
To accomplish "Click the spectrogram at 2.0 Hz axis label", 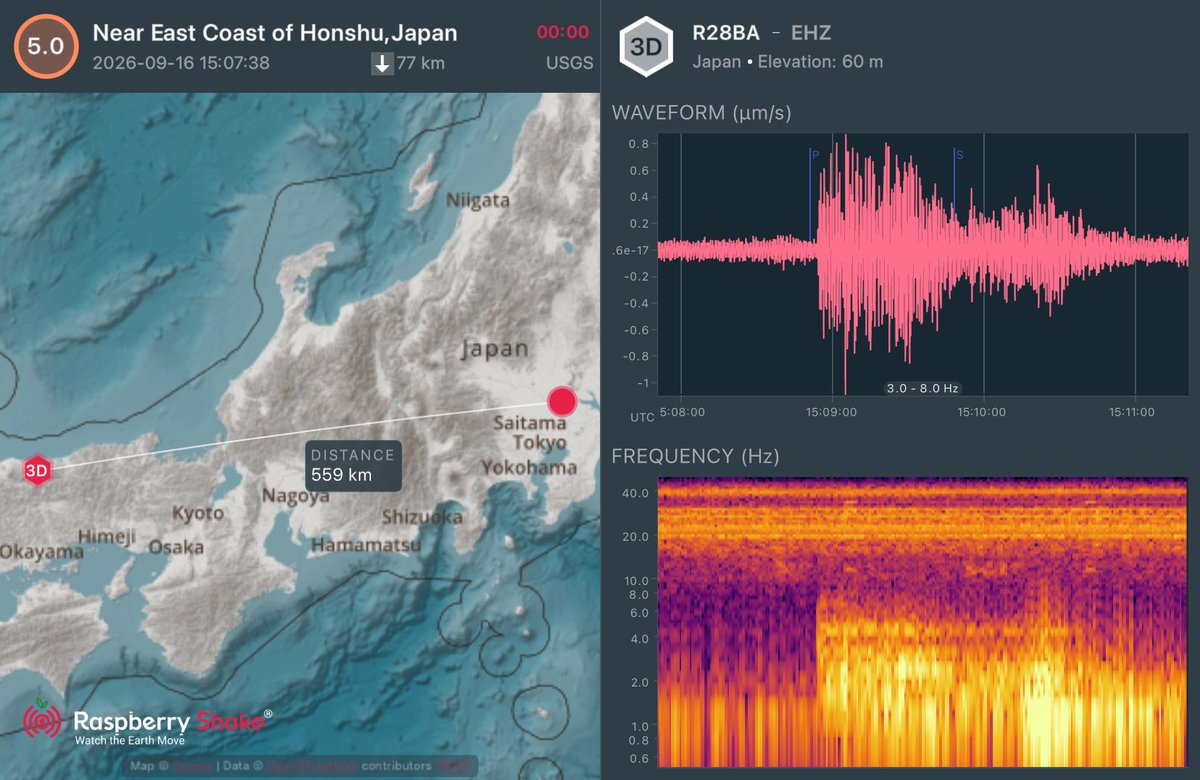I will pyautogui.click(x=637, y=682).
